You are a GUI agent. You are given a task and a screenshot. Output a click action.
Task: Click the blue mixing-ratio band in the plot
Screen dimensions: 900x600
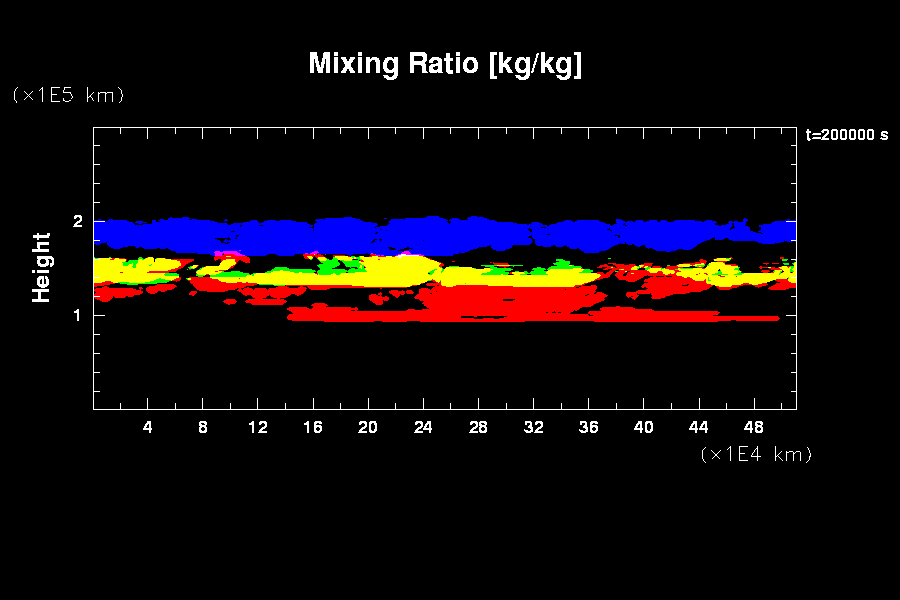(x=445, y=235)
